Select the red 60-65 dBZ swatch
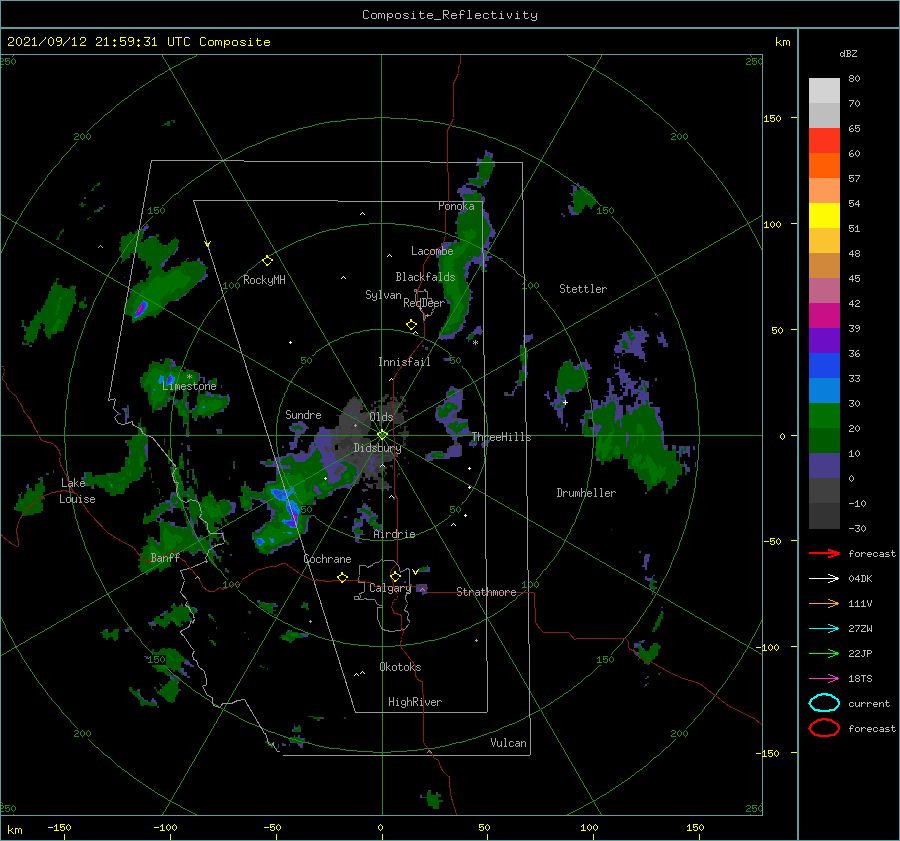 coord(824,141)
